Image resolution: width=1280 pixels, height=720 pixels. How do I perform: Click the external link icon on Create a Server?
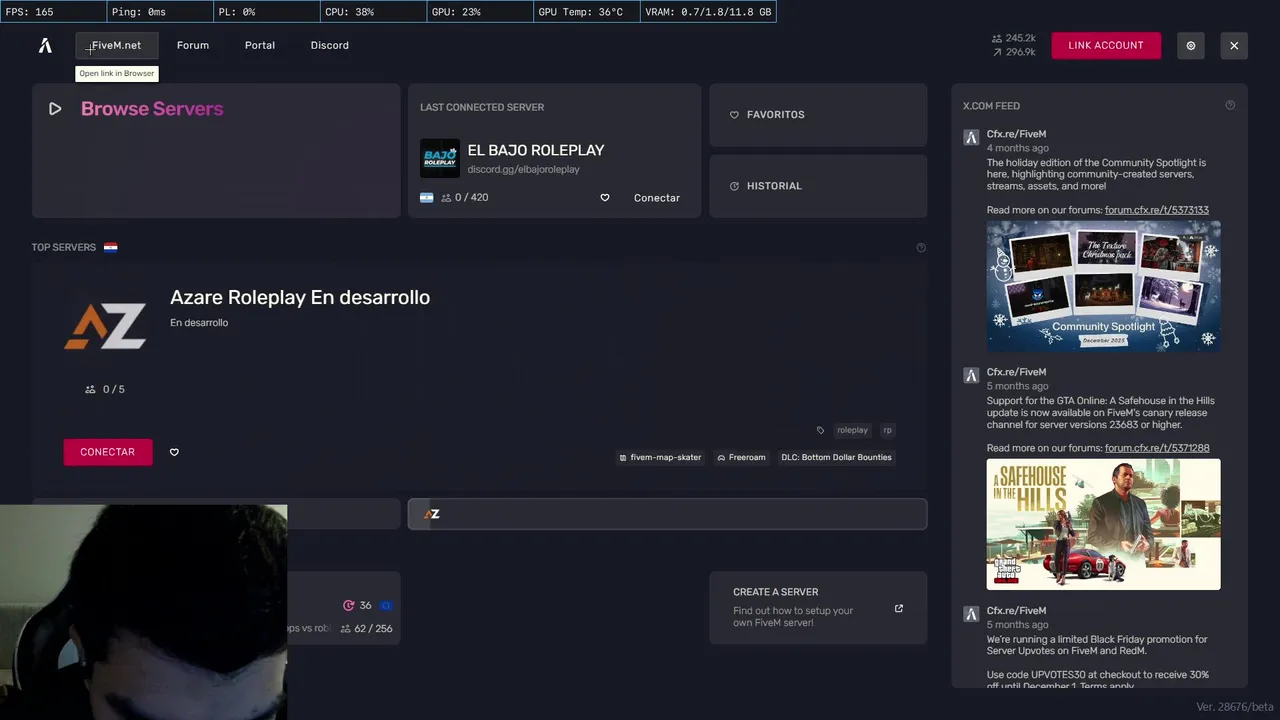899,608
